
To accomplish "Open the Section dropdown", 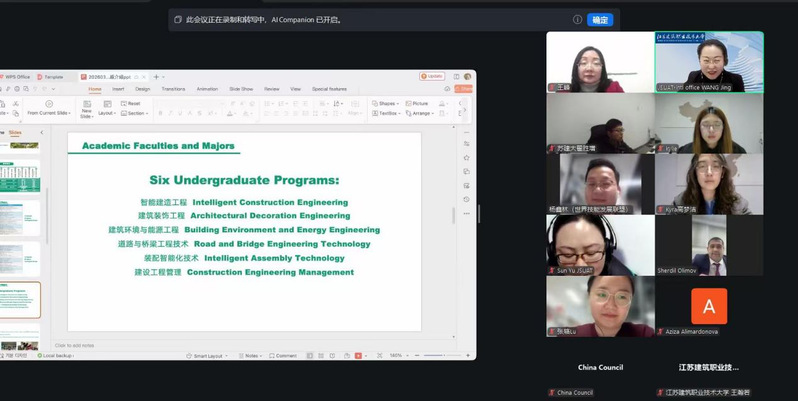I will click(134, 113).
